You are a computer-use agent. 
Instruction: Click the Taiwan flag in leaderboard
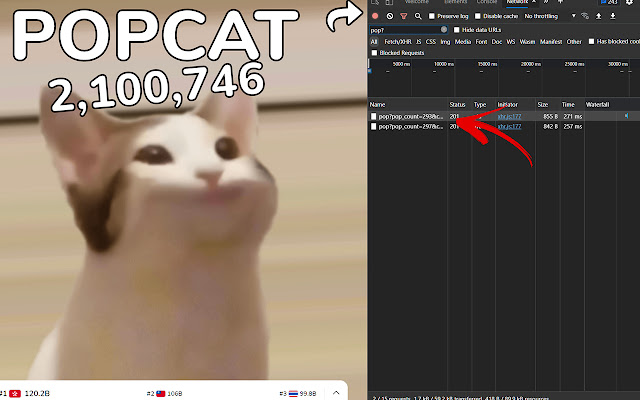coord(160,393)
